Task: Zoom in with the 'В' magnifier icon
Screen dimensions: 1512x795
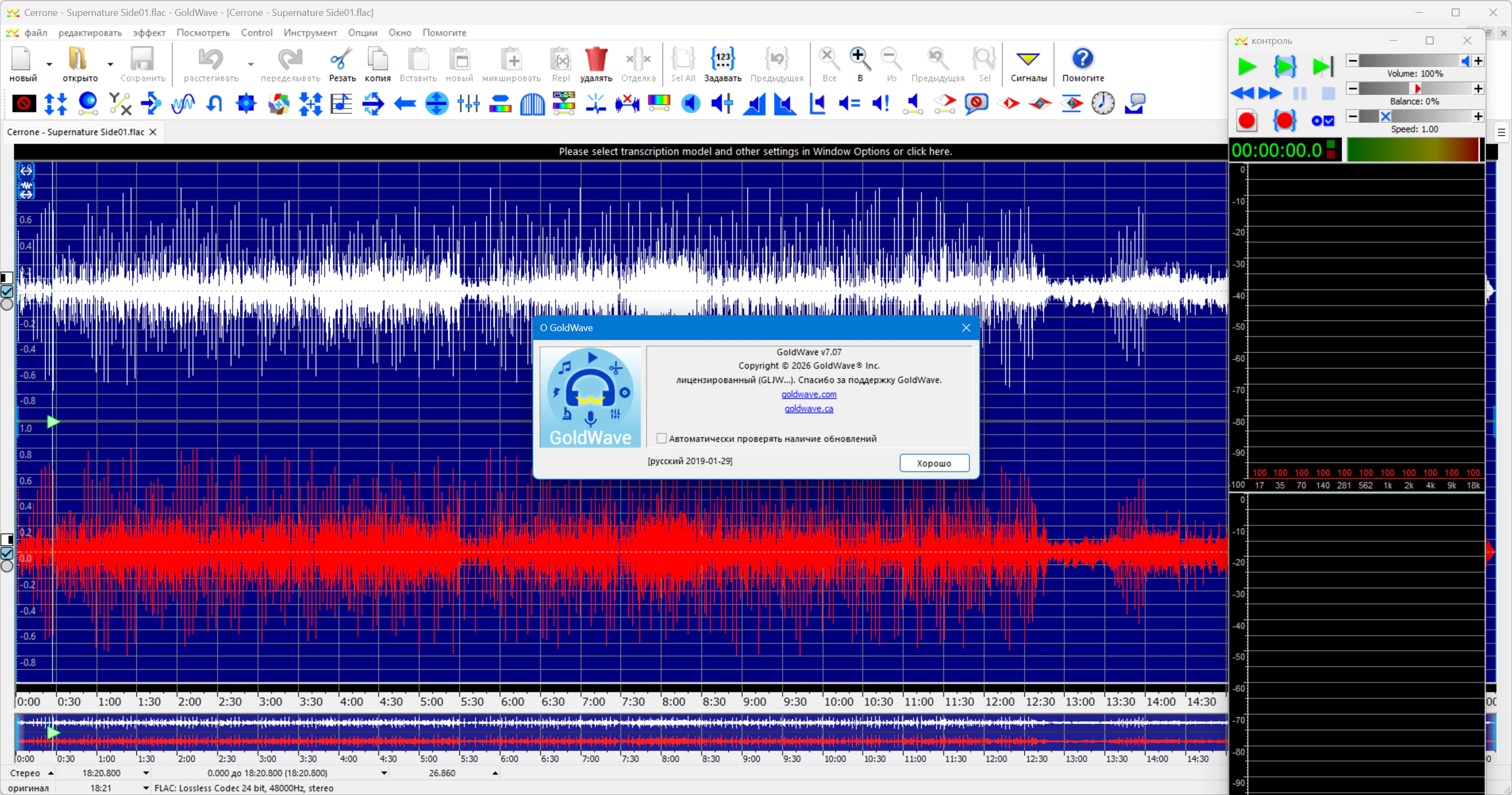Action: pyautogui.click(x=860, y=59)
